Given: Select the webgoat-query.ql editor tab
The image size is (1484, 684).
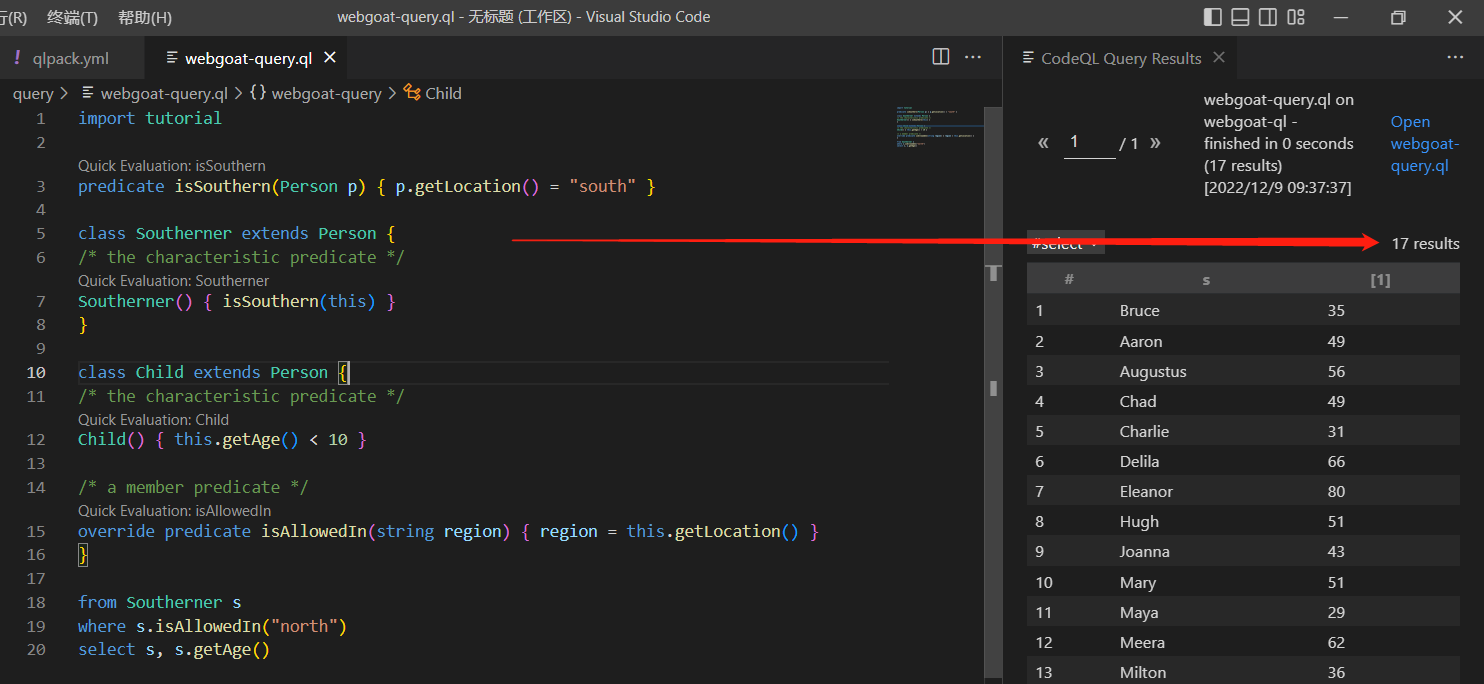Looking at the screenshot, I should [x=248, y=58].
